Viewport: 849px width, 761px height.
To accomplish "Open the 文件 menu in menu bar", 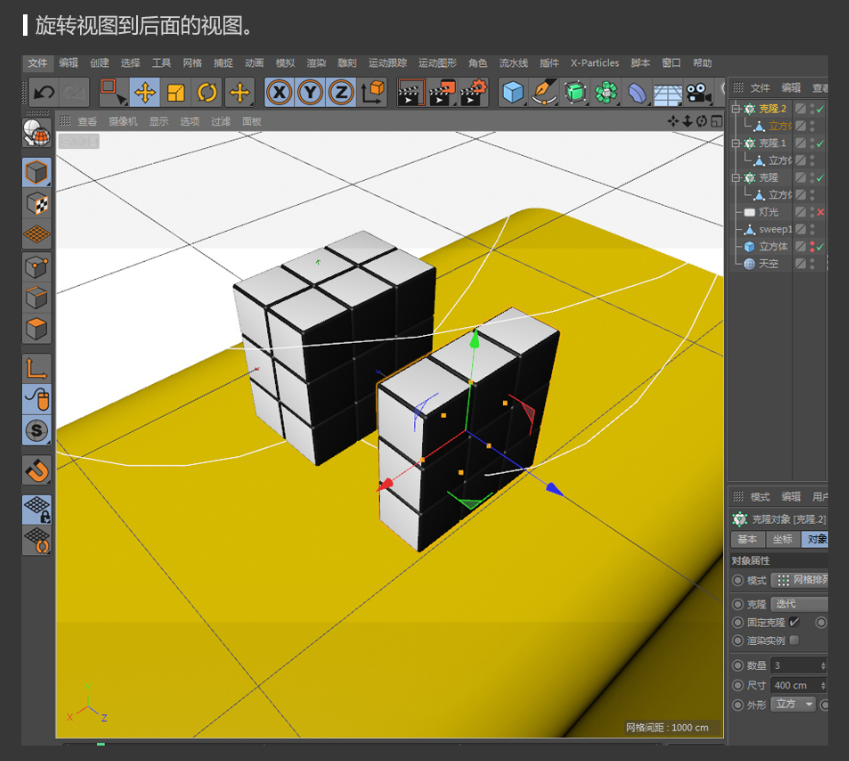I will (x=37, y=63).
